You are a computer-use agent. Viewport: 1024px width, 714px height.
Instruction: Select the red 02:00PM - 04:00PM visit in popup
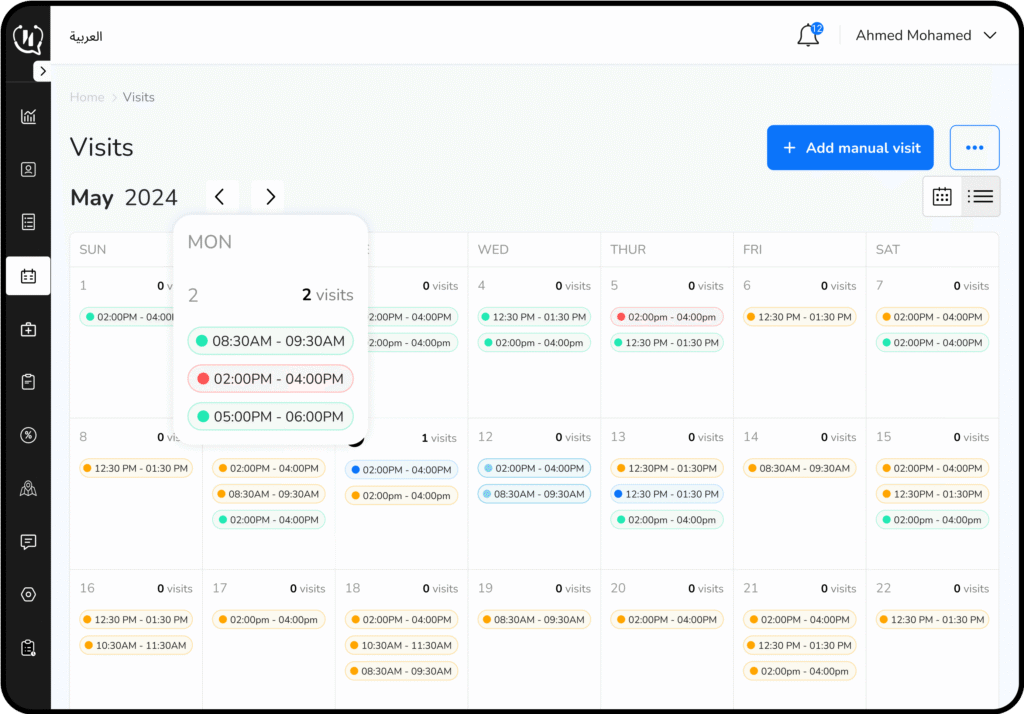pyautogui.click(x=270, y=379)
